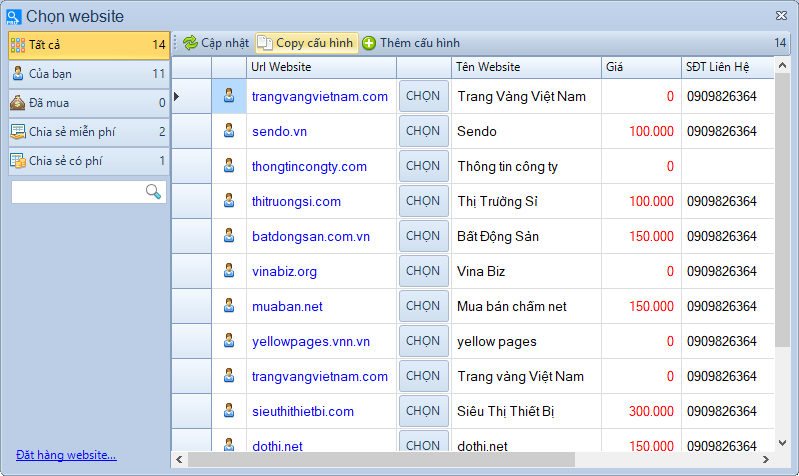This screenshot has width=799, height=476.
Task: Click CHỌN button for Thị Trường Sỉ
Action: point(423,201)
